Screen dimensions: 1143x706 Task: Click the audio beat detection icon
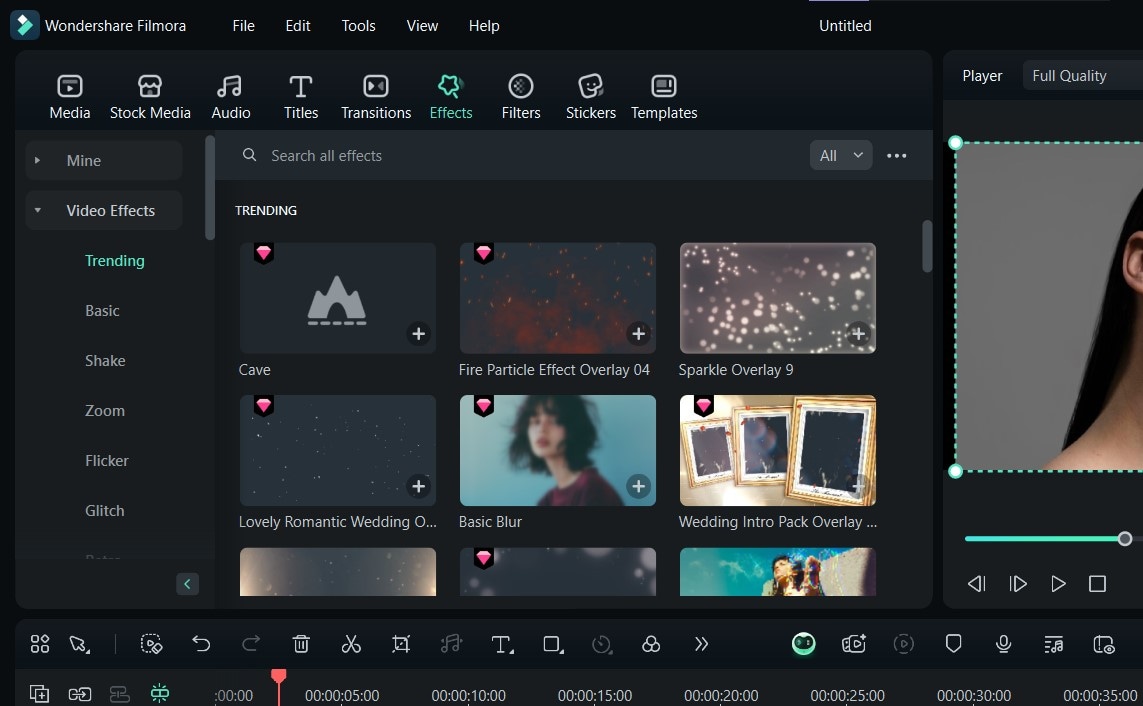[x=451, y=644]
